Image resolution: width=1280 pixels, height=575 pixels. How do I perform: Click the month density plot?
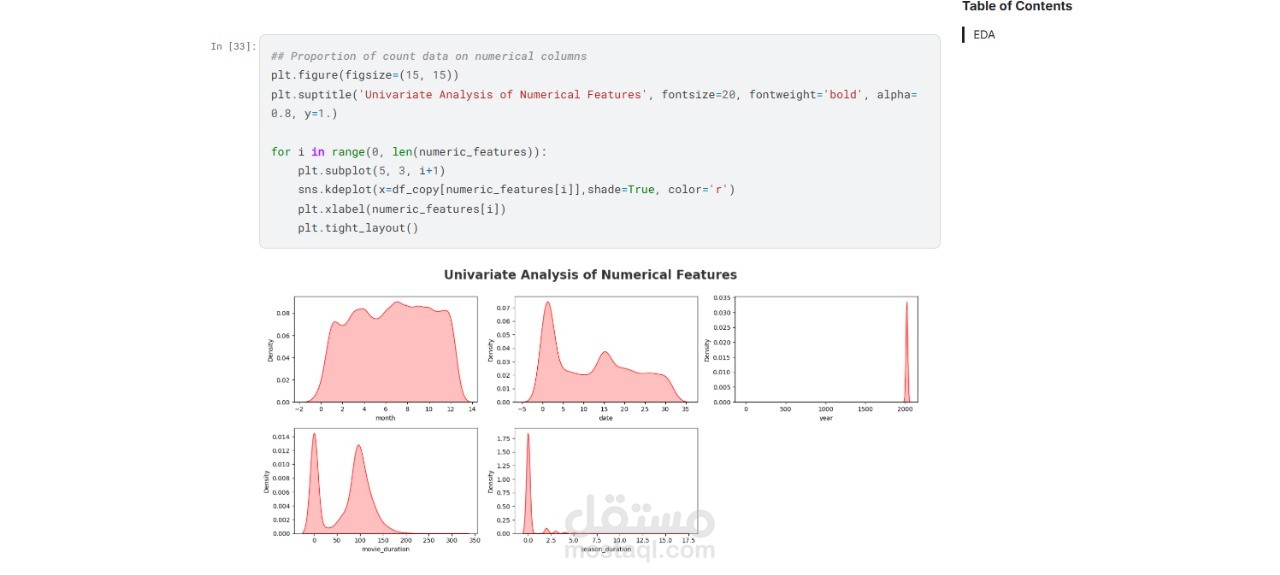pos(385,350)
